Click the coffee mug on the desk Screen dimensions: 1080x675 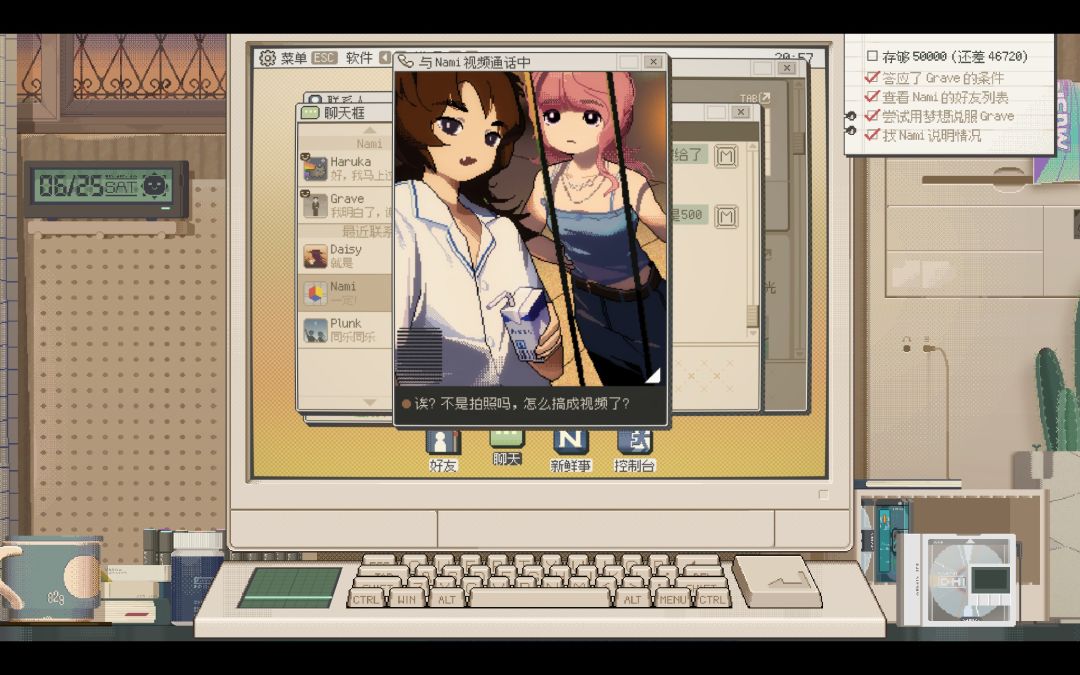pos(50,579)
